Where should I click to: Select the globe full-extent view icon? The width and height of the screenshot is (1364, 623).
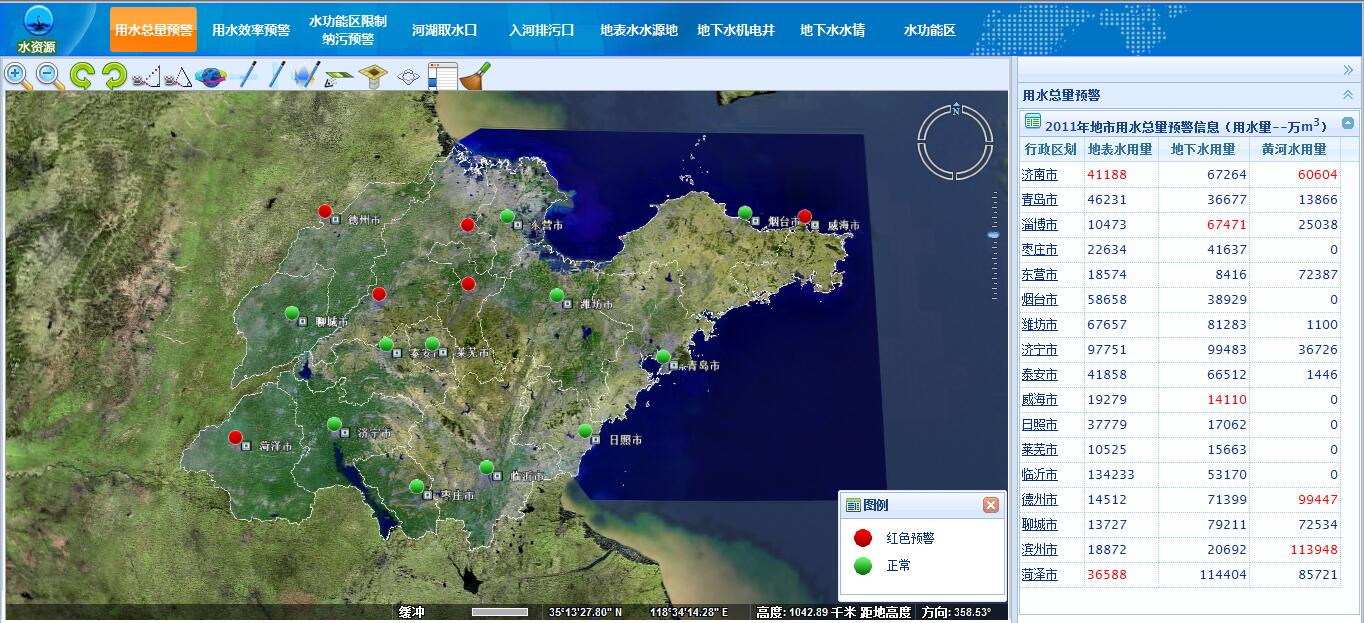(210, 75)
